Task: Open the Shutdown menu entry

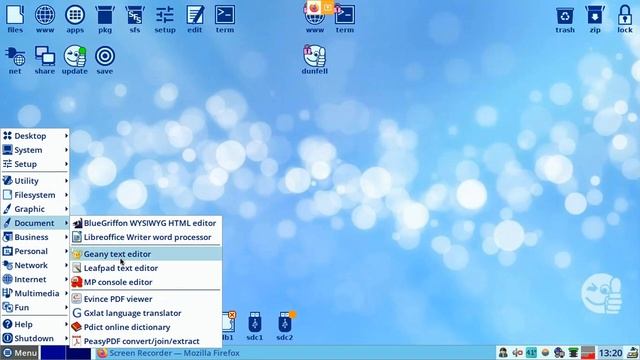Action: [35, 338]
